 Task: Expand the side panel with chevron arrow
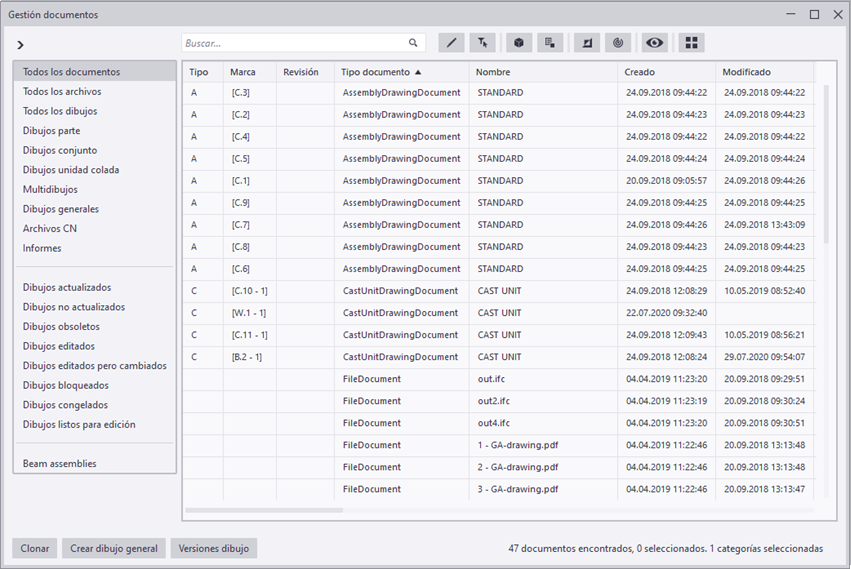click(x=21, y=45)
